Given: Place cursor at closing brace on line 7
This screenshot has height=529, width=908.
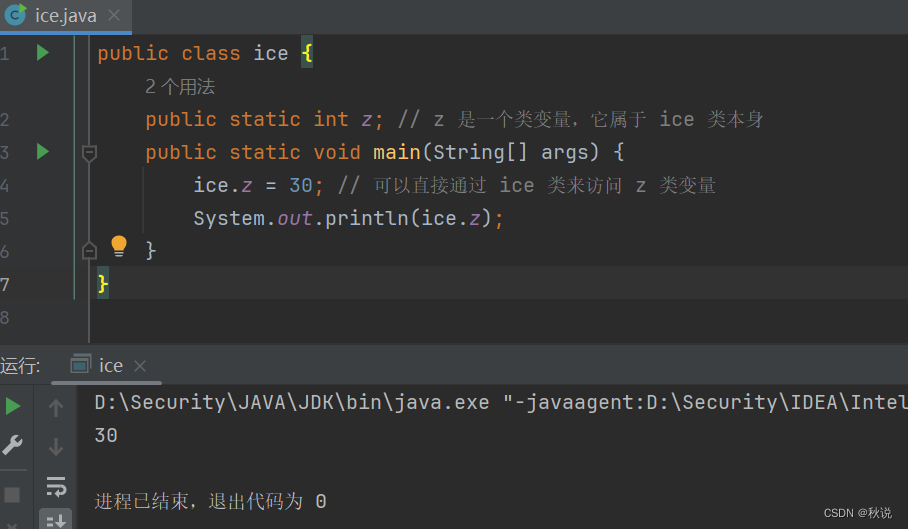Looking at the screenshot, I should tap(102, 284).
